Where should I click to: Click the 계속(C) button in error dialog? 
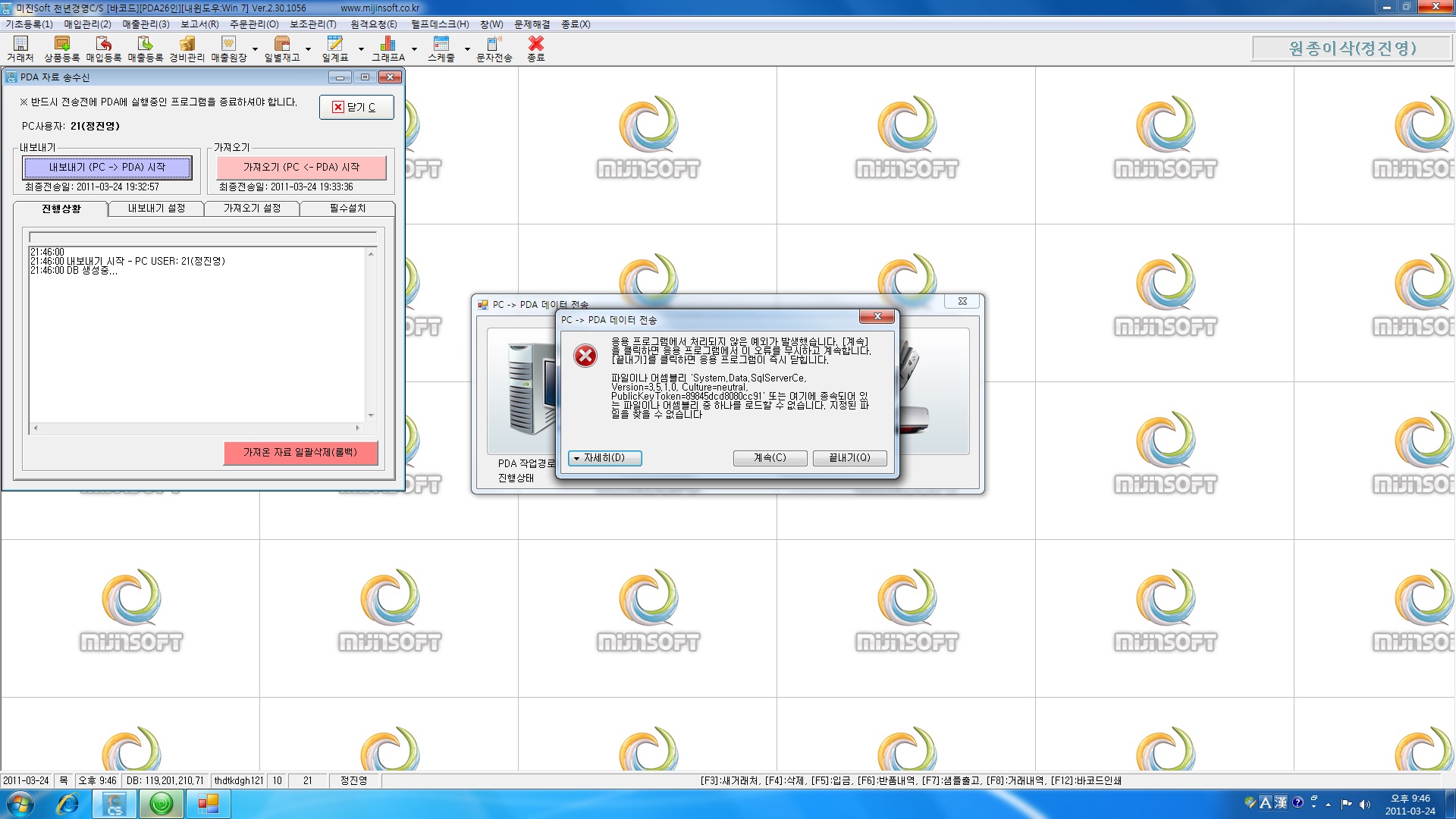click(x=770, y=458)
